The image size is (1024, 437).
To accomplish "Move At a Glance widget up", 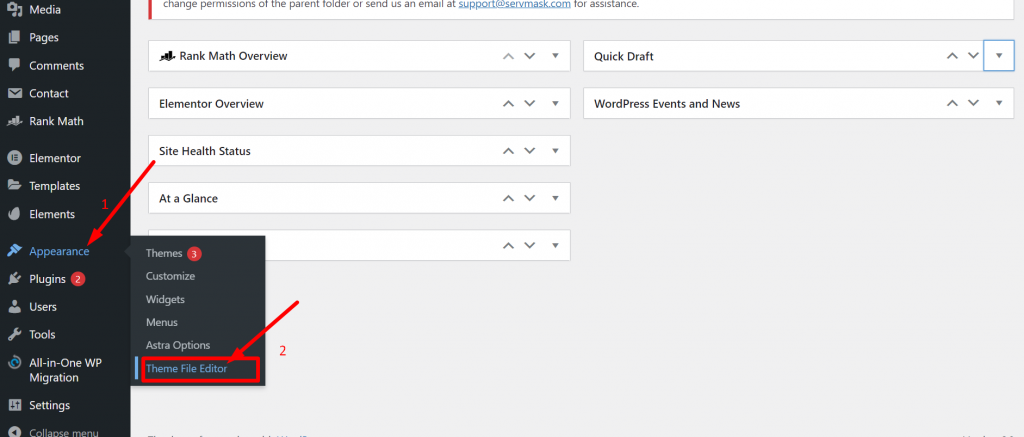I will pos(508,198).
